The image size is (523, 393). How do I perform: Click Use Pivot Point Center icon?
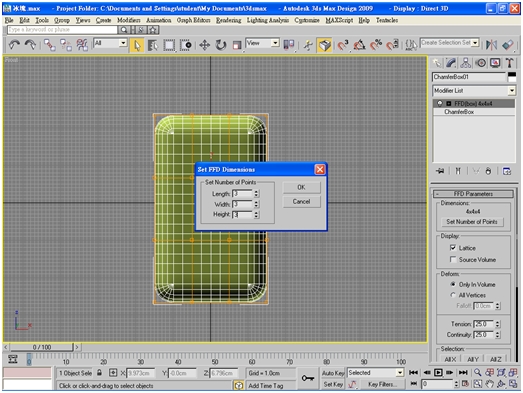coord(289,45)
